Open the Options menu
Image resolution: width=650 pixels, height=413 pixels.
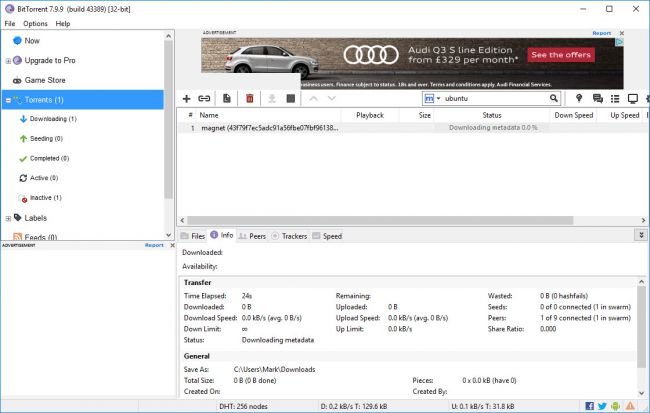[x=35, y=23]
